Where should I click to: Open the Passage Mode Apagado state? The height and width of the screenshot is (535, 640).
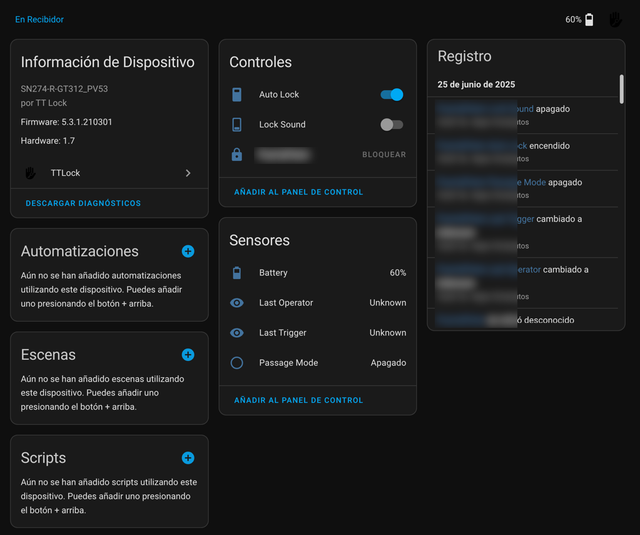pos(388,363)
